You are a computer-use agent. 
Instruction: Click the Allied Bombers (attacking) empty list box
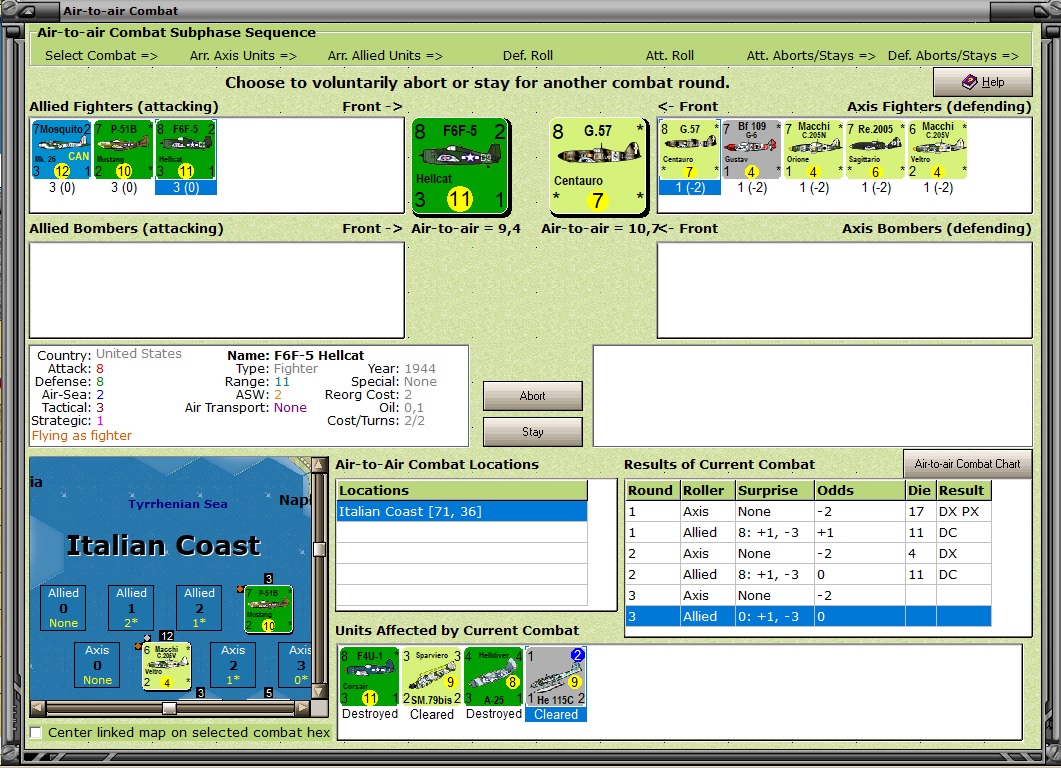point(217,290)
